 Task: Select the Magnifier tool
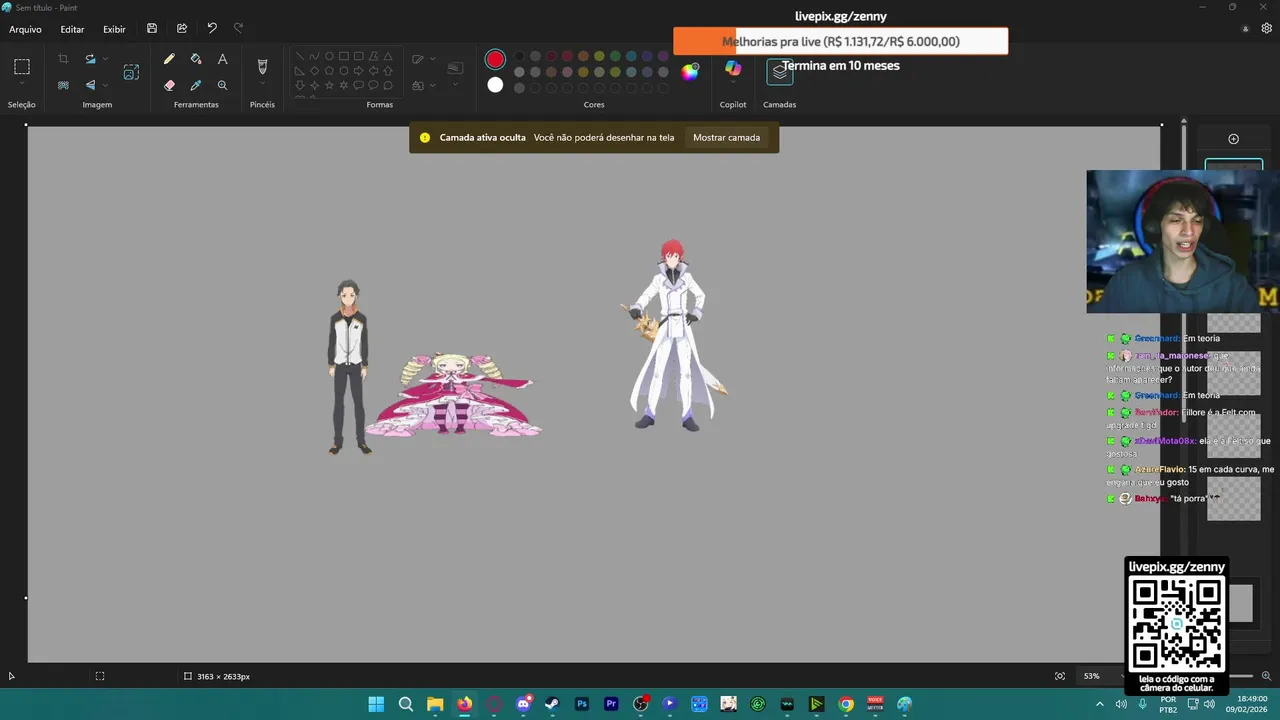click(x=222, y=86)
